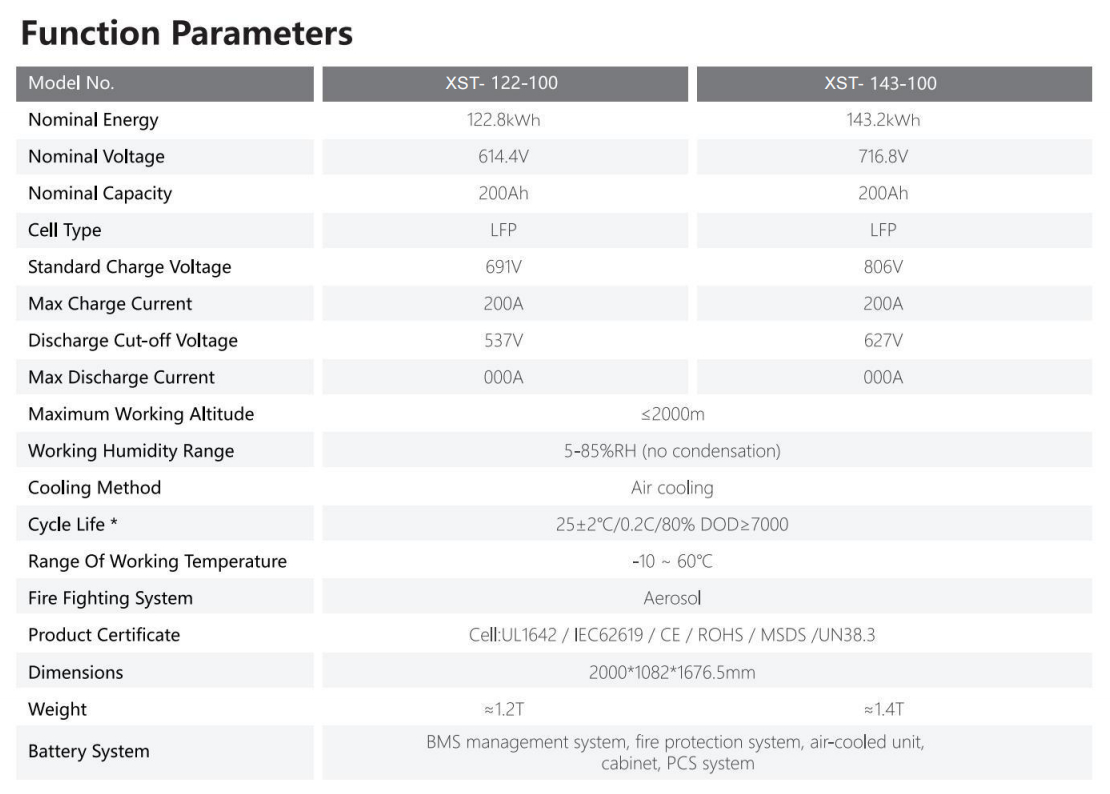The height and width of the screenshot is (794, 1110).
Task: Click the Function Parameters heading
Action: click(x=186, y=33)
